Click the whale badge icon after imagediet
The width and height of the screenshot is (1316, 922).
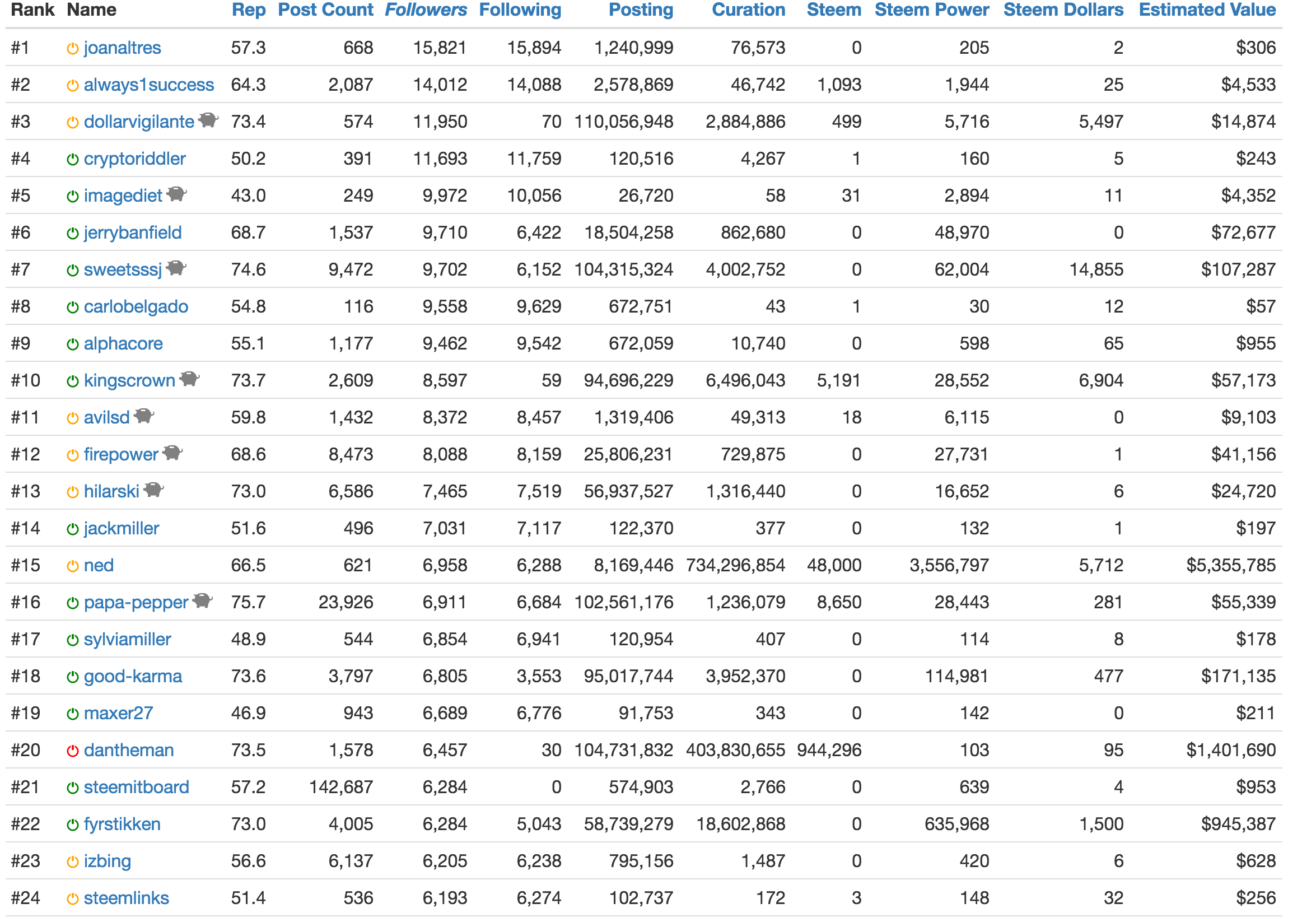point(176,194)
